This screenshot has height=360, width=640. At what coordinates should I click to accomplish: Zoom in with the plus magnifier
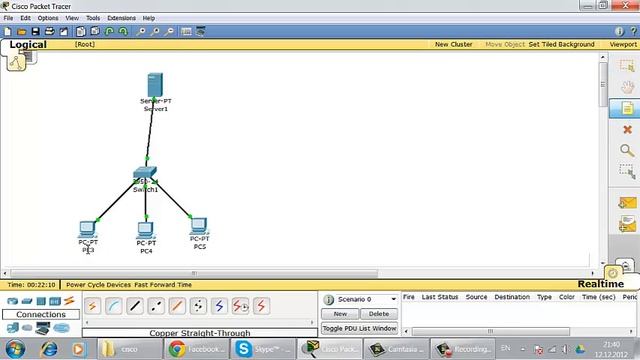tap(141, 31)
